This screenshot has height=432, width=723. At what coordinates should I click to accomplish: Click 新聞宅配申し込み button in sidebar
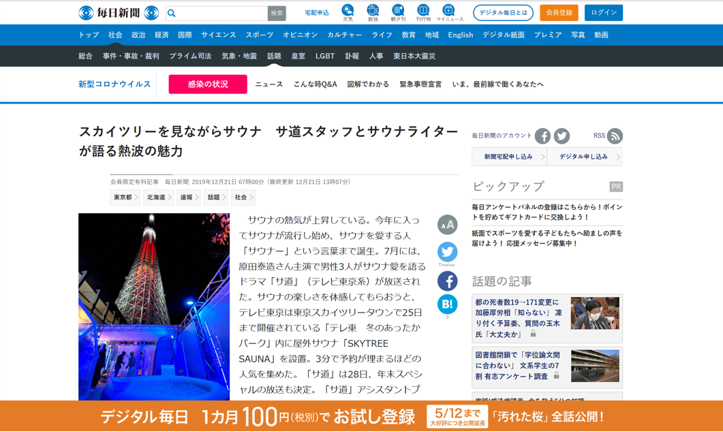tap(509, 157)
